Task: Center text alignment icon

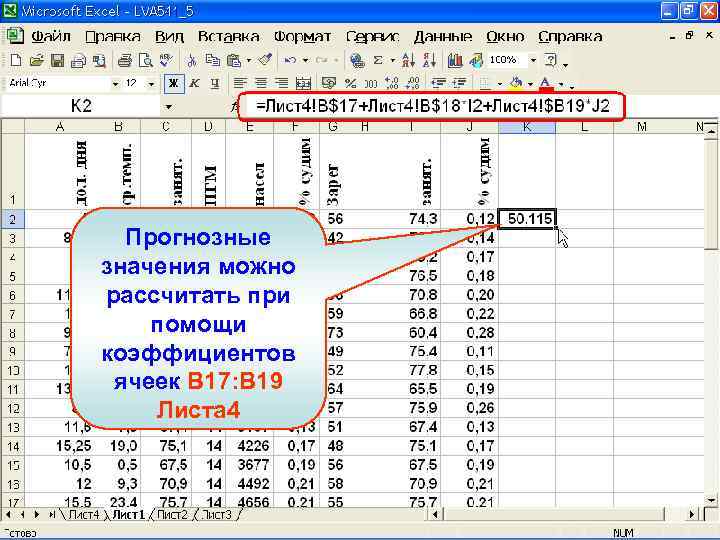Action: click(260, 84)
